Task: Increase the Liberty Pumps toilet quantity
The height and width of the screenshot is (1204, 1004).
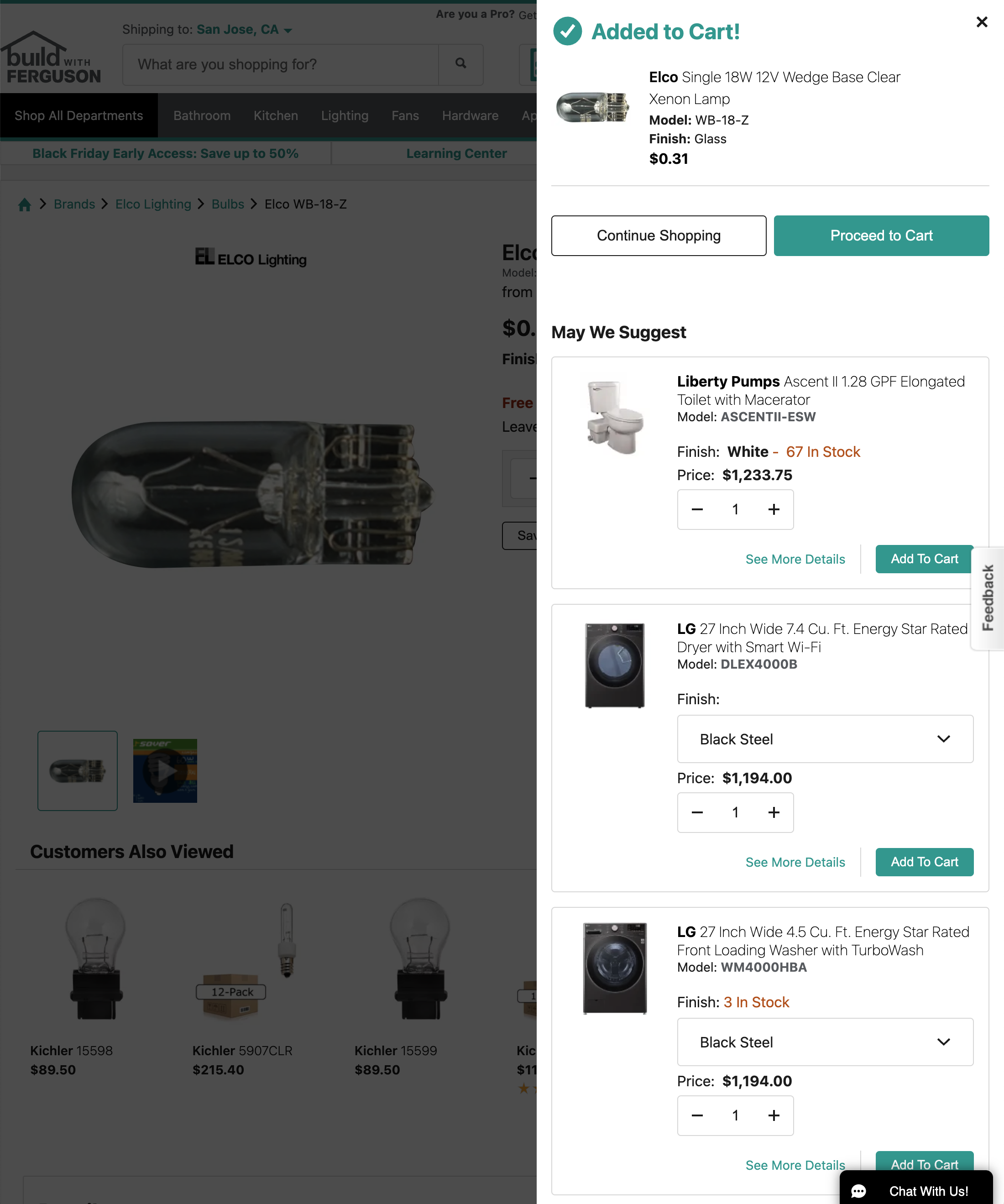Action: coord(774,509)
